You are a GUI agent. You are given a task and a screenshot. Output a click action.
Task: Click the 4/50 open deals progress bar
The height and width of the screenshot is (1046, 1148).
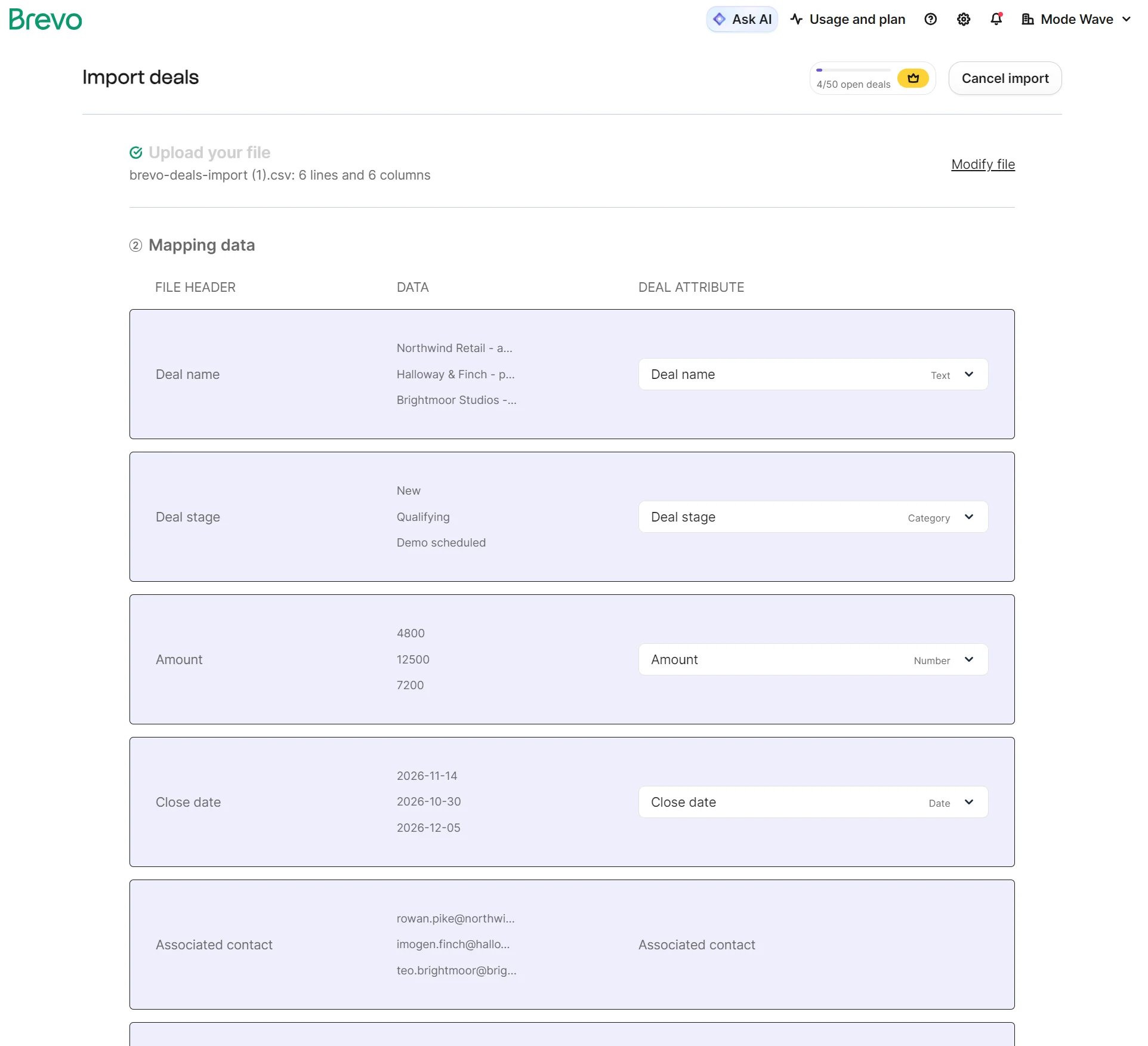point(853,70)
